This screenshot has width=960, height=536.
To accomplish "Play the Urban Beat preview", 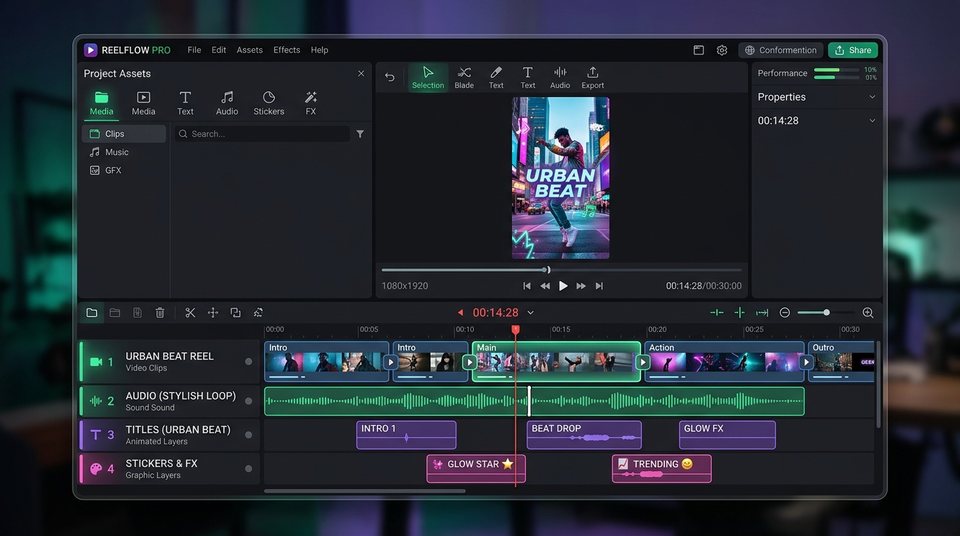I will click(563, 286).
